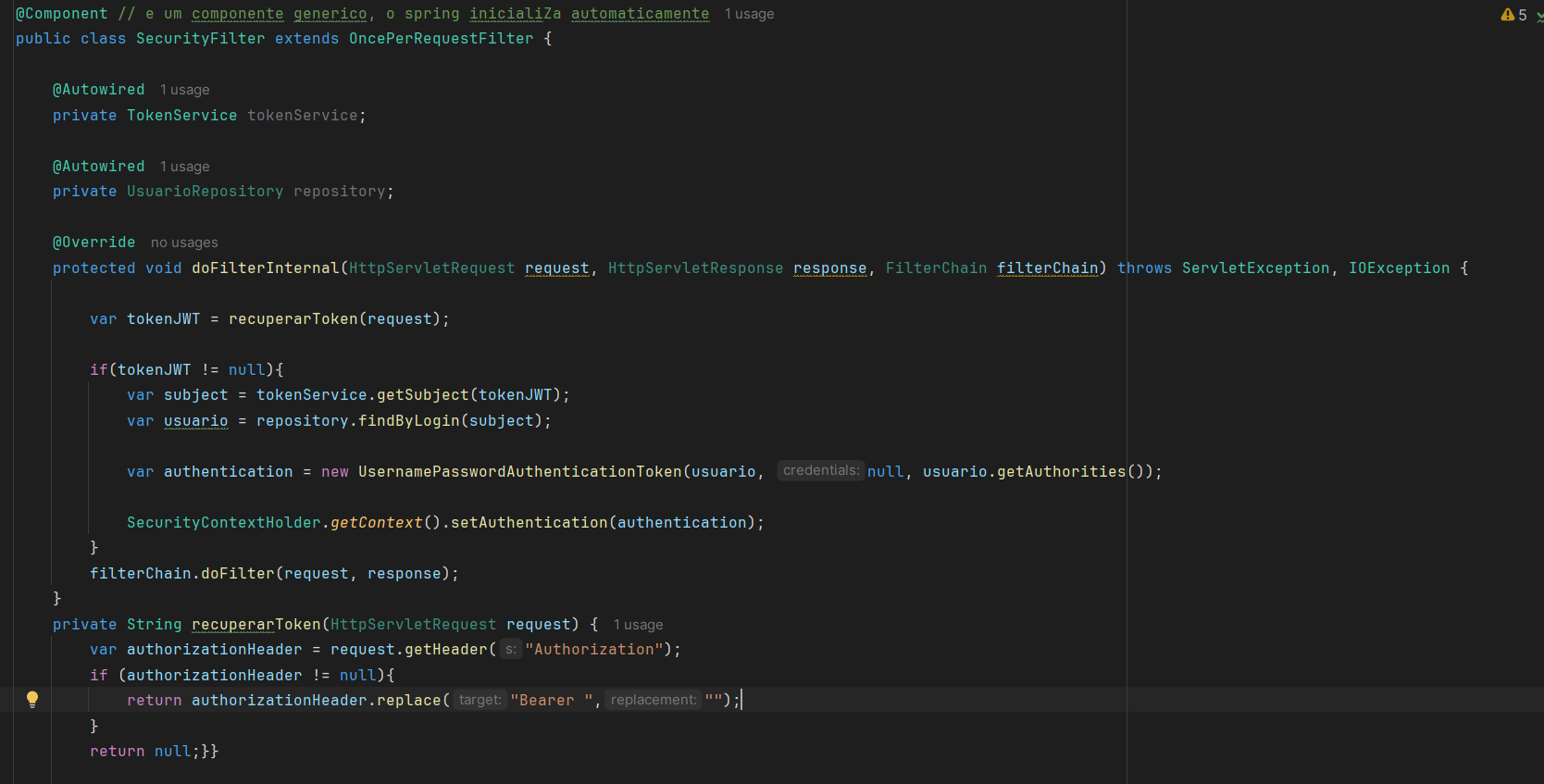Viewport: 1544px width, 784px height.
Task: Click the "Authorization" string literal
Action: pyautogui.click(x=593, y=650)
